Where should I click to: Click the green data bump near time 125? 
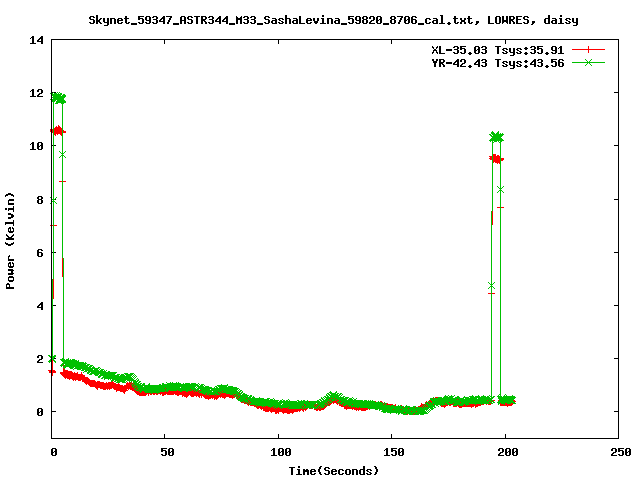(334, 397)
